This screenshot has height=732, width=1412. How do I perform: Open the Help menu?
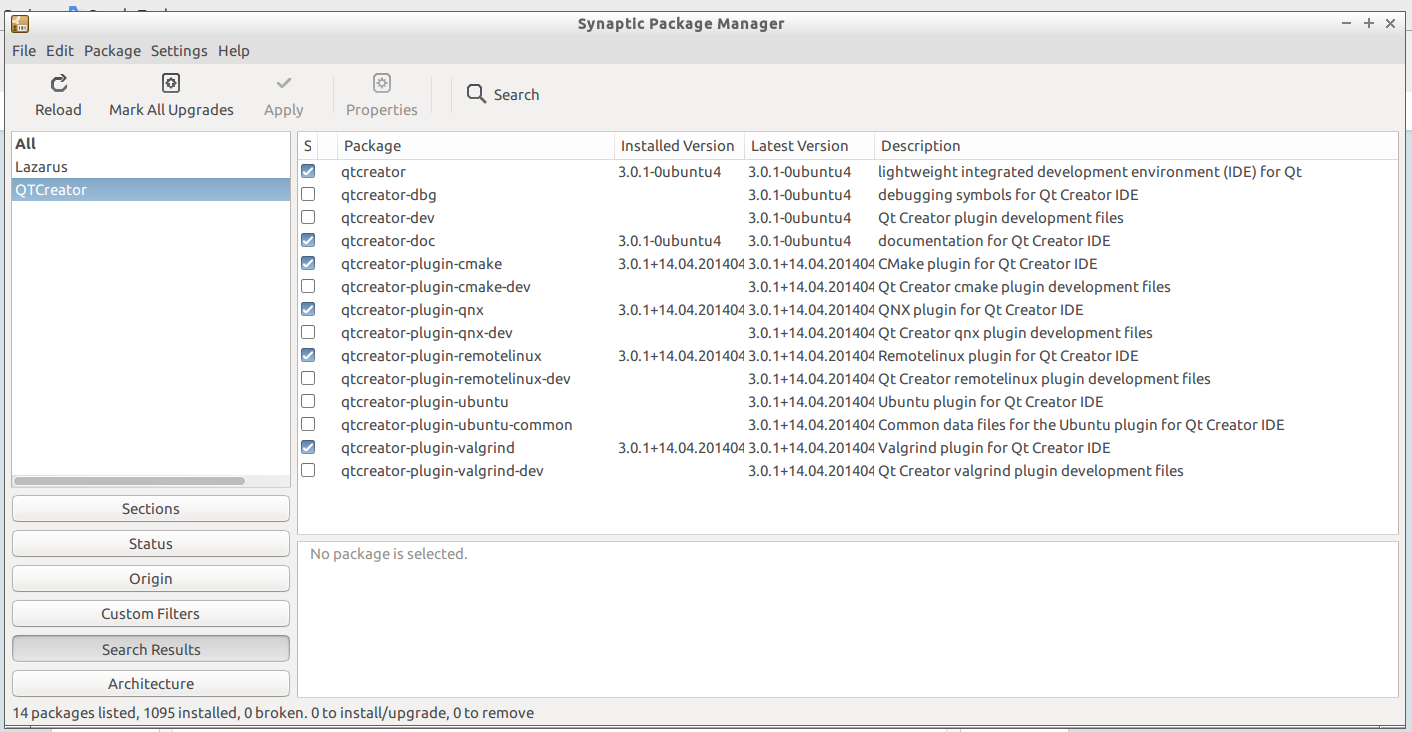tap(234, 51)
